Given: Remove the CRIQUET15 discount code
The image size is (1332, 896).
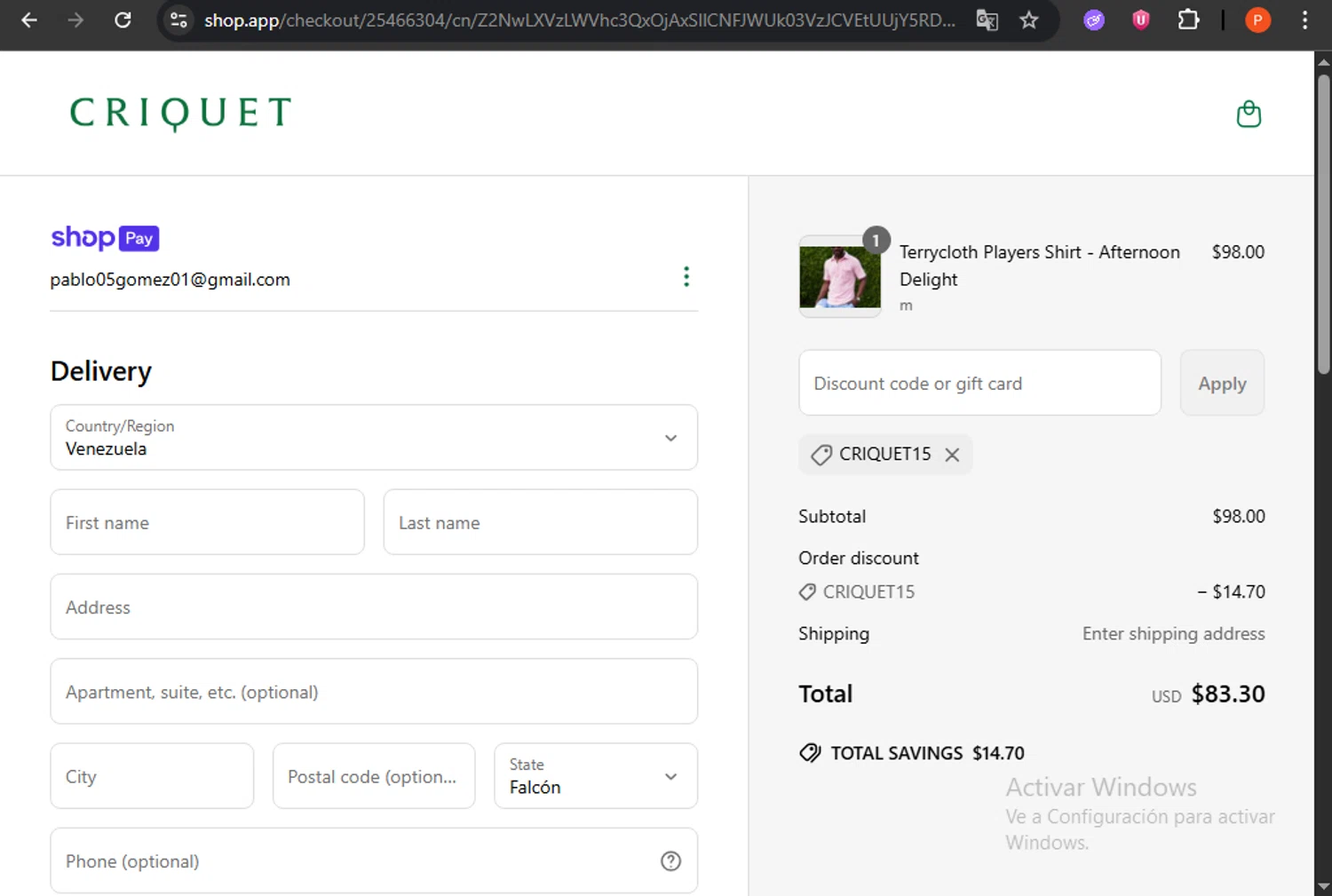Looking at the screenshot, I should (952, 455).
